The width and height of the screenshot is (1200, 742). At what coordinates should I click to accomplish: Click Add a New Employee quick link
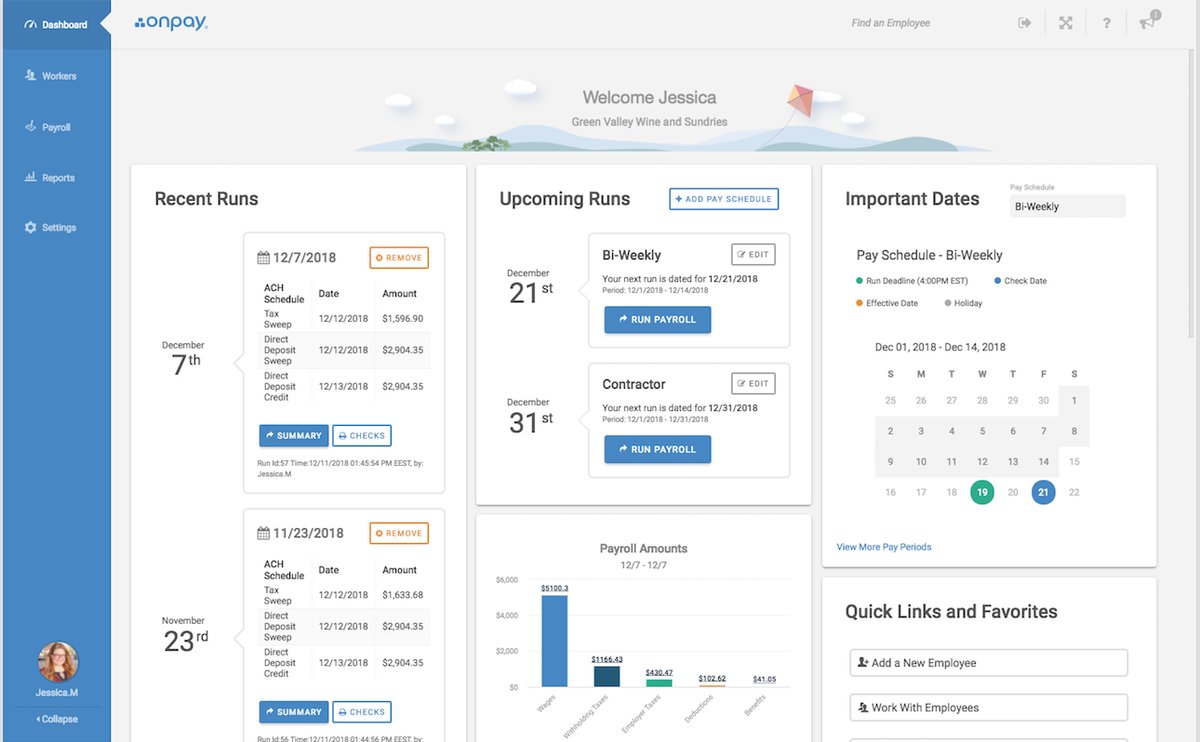[x=989, y=663]
